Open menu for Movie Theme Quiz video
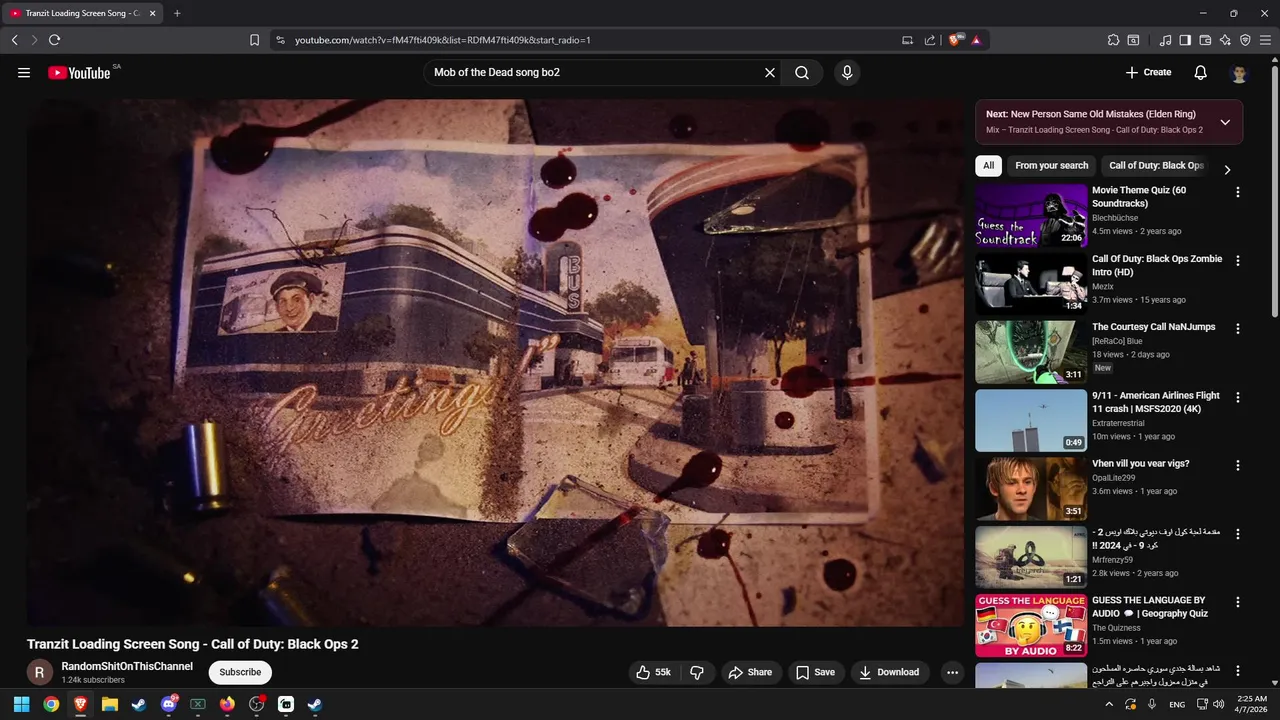1280x720 pixels. point(1238,192)
